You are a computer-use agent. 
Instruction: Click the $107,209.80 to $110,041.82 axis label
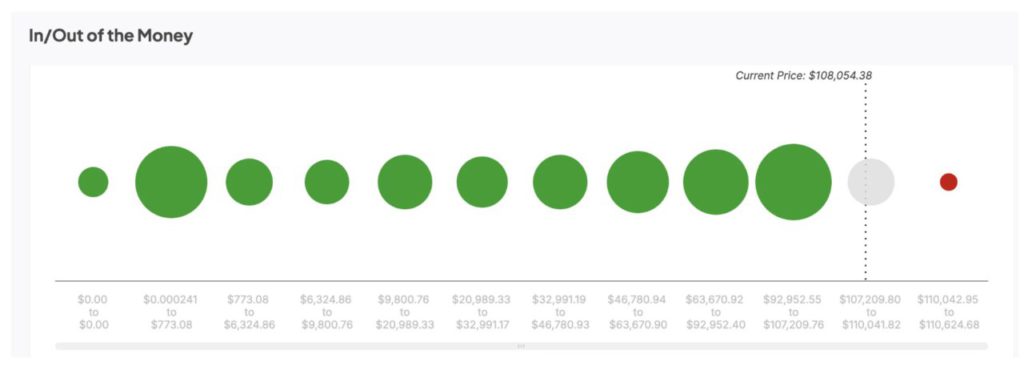870,312
